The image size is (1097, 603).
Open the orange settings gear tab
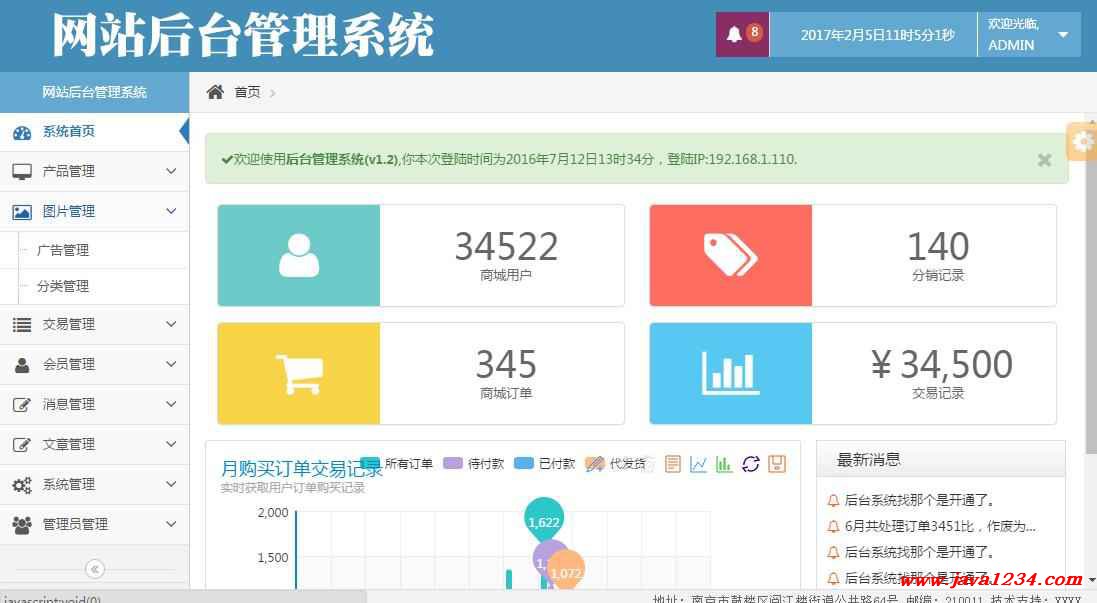tap(1082, 141)
